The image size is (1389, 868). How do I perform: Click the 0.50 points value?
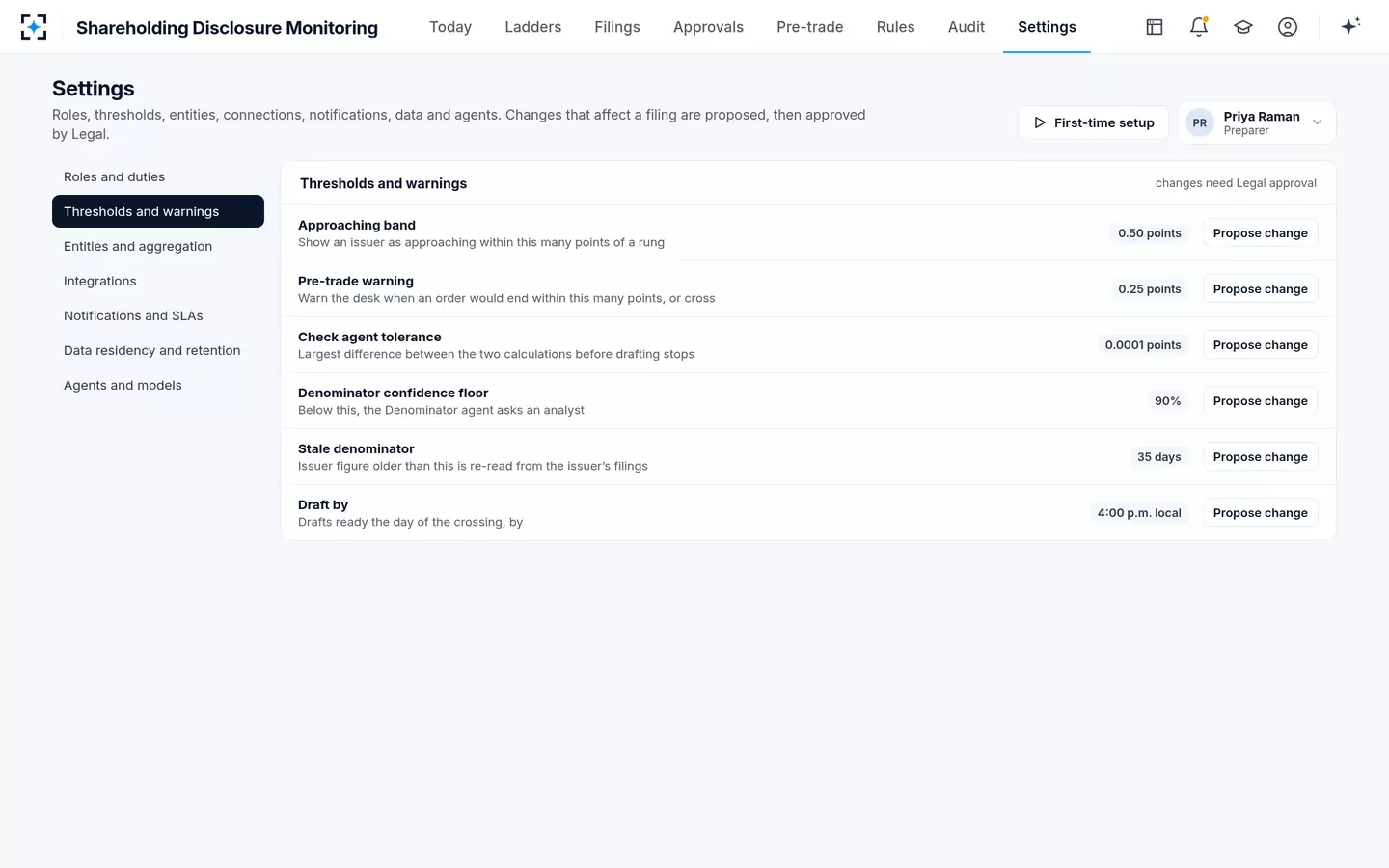point(1150,233)
